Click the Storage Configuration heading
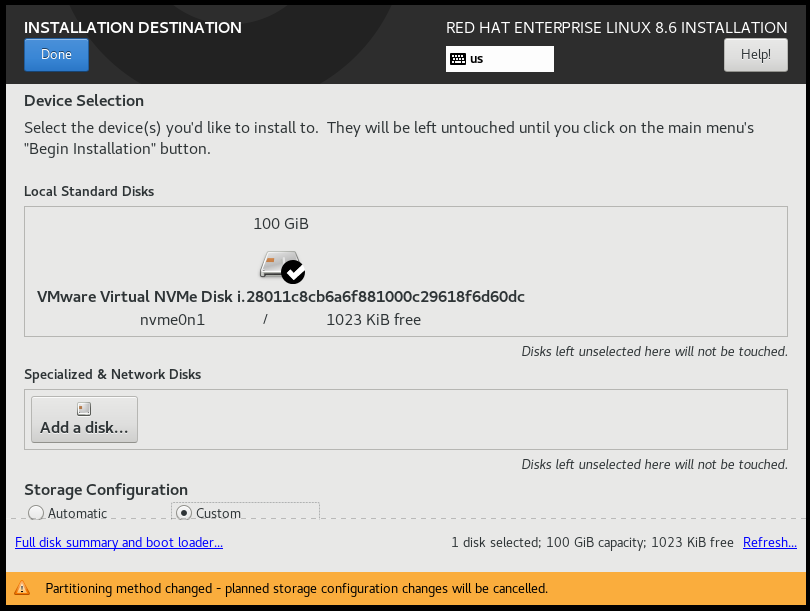This screenshot has width=810, height=611. point(106,489)
